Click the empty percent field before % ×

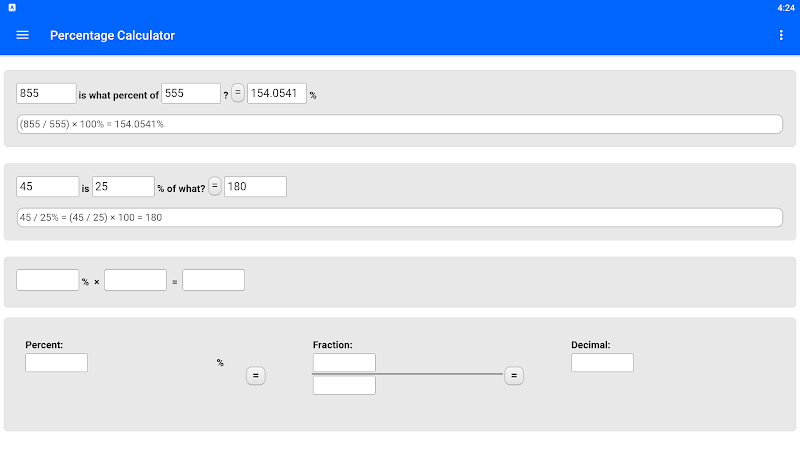coord(47,280)
